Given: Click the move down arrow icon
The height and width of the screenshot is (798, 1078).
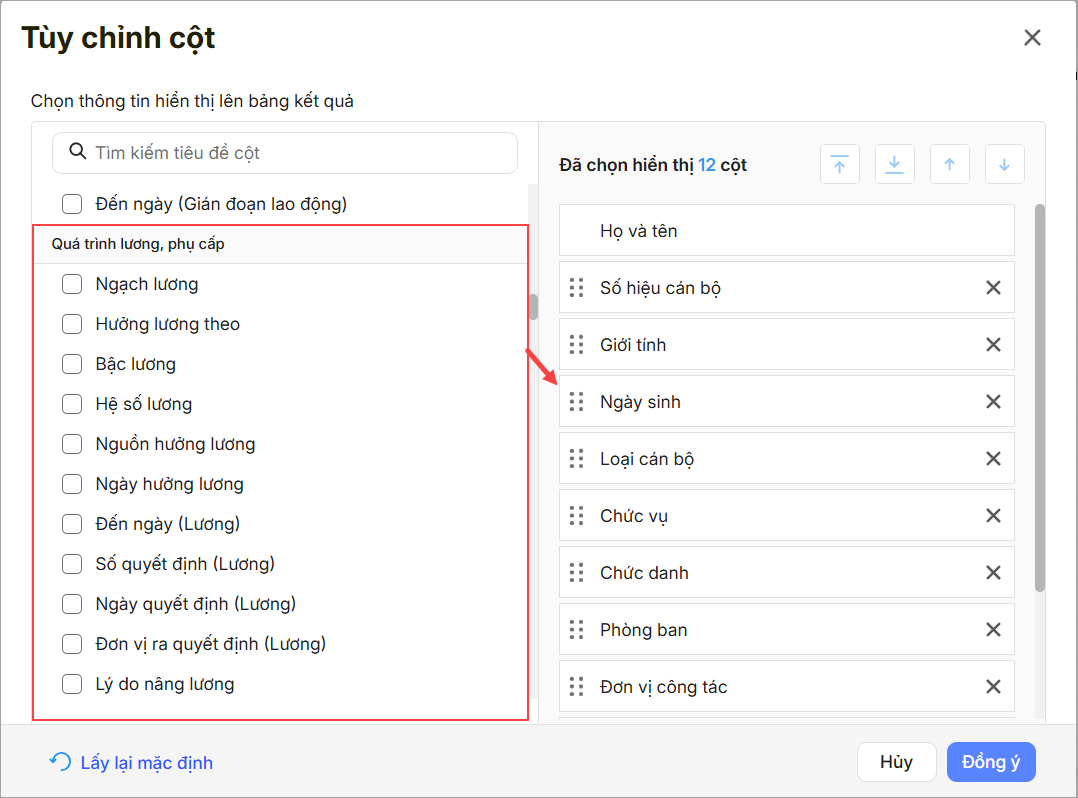Looking at the screenshot, I should pyautogui.click(x=1004, y=165).
